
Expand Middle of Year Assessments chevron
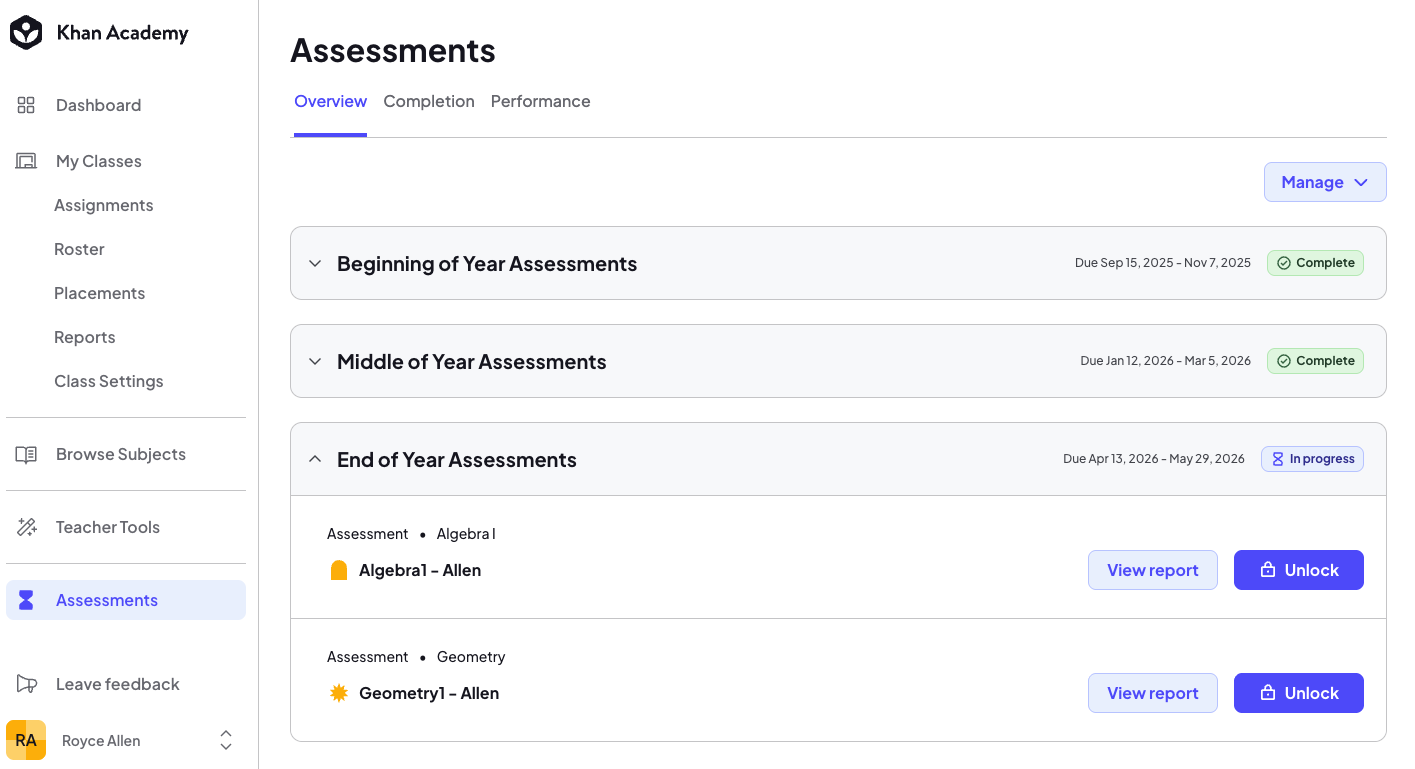(315, 361)
